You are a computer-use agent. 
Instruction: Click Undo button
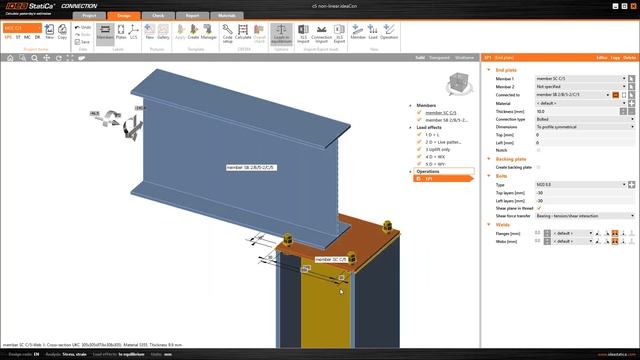point(83,27)
